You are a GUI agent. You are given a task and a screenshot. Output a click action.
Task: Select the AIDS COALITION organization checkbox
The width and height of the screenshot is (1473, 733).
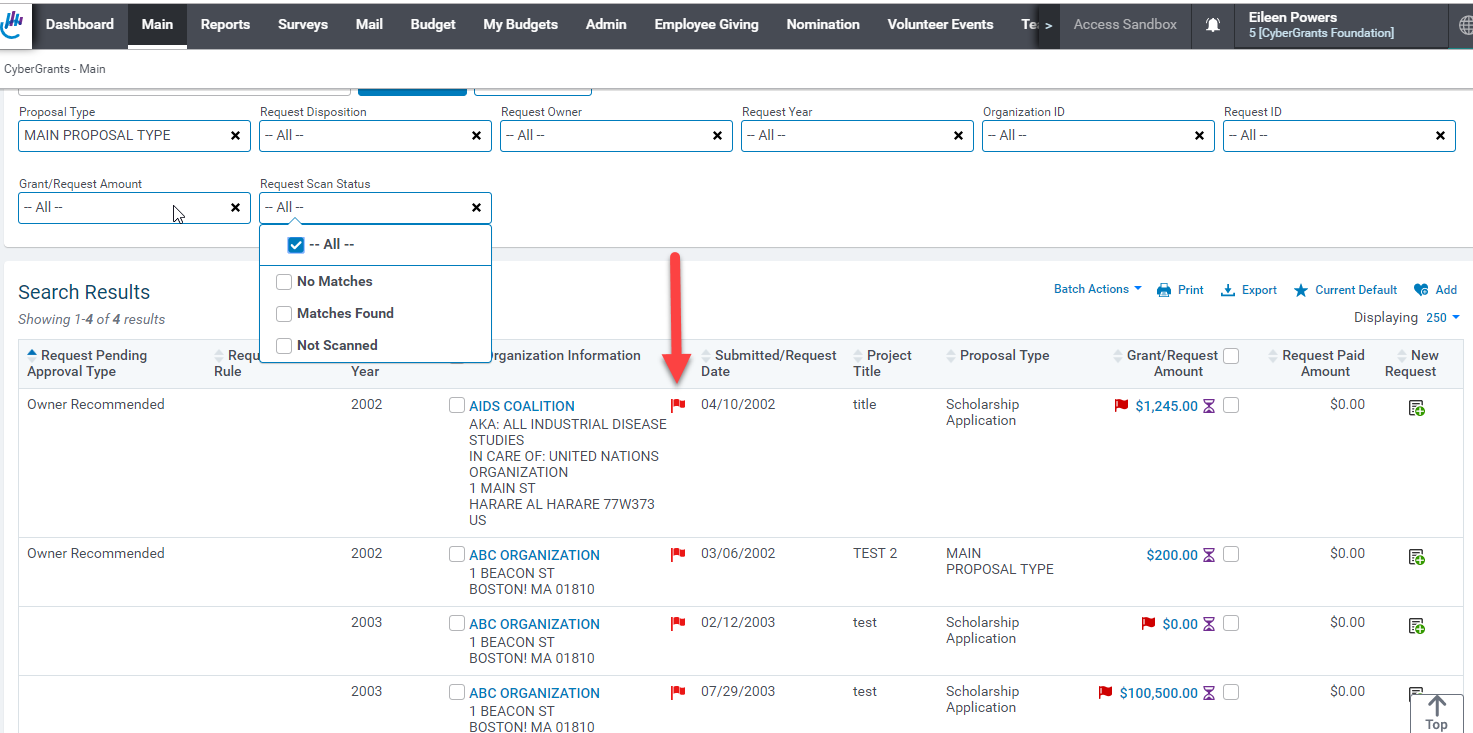[457, 405]
